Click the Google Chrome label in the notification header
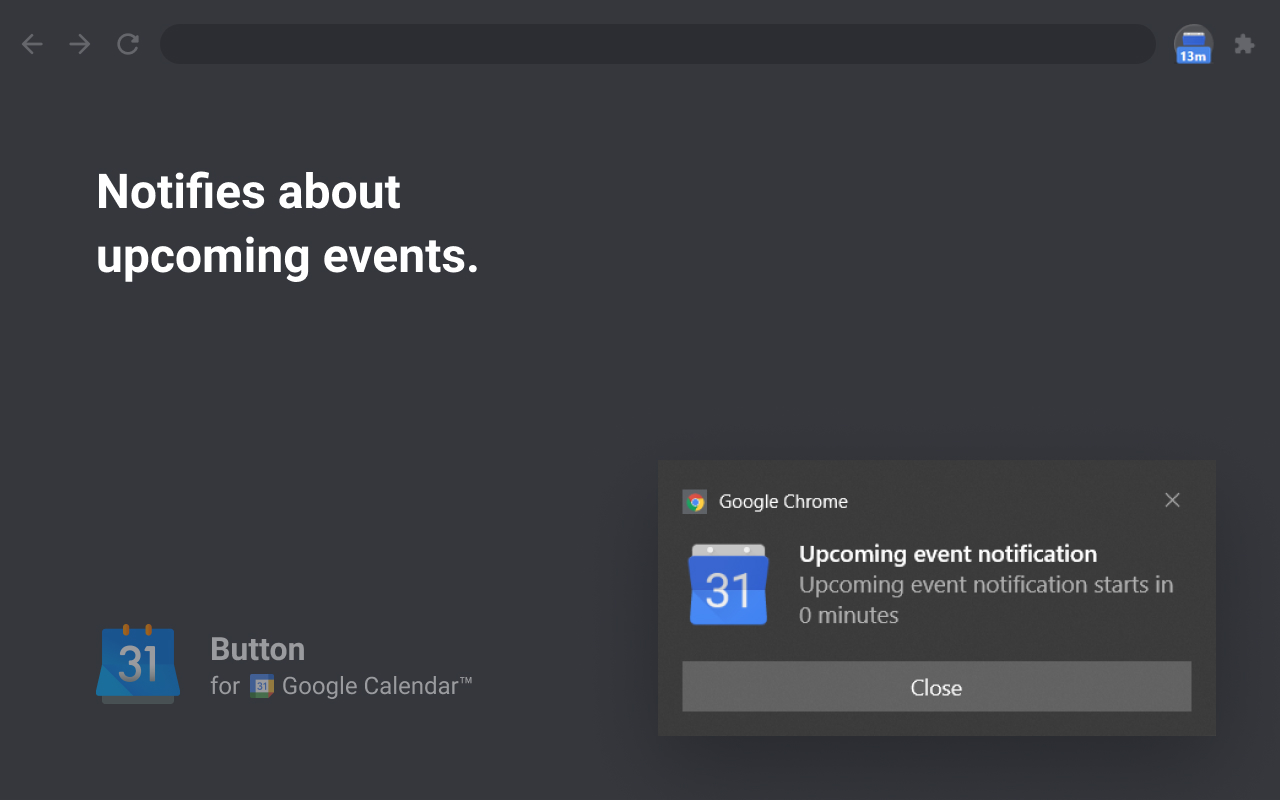The image size is (1280, 800). (783, 501)
